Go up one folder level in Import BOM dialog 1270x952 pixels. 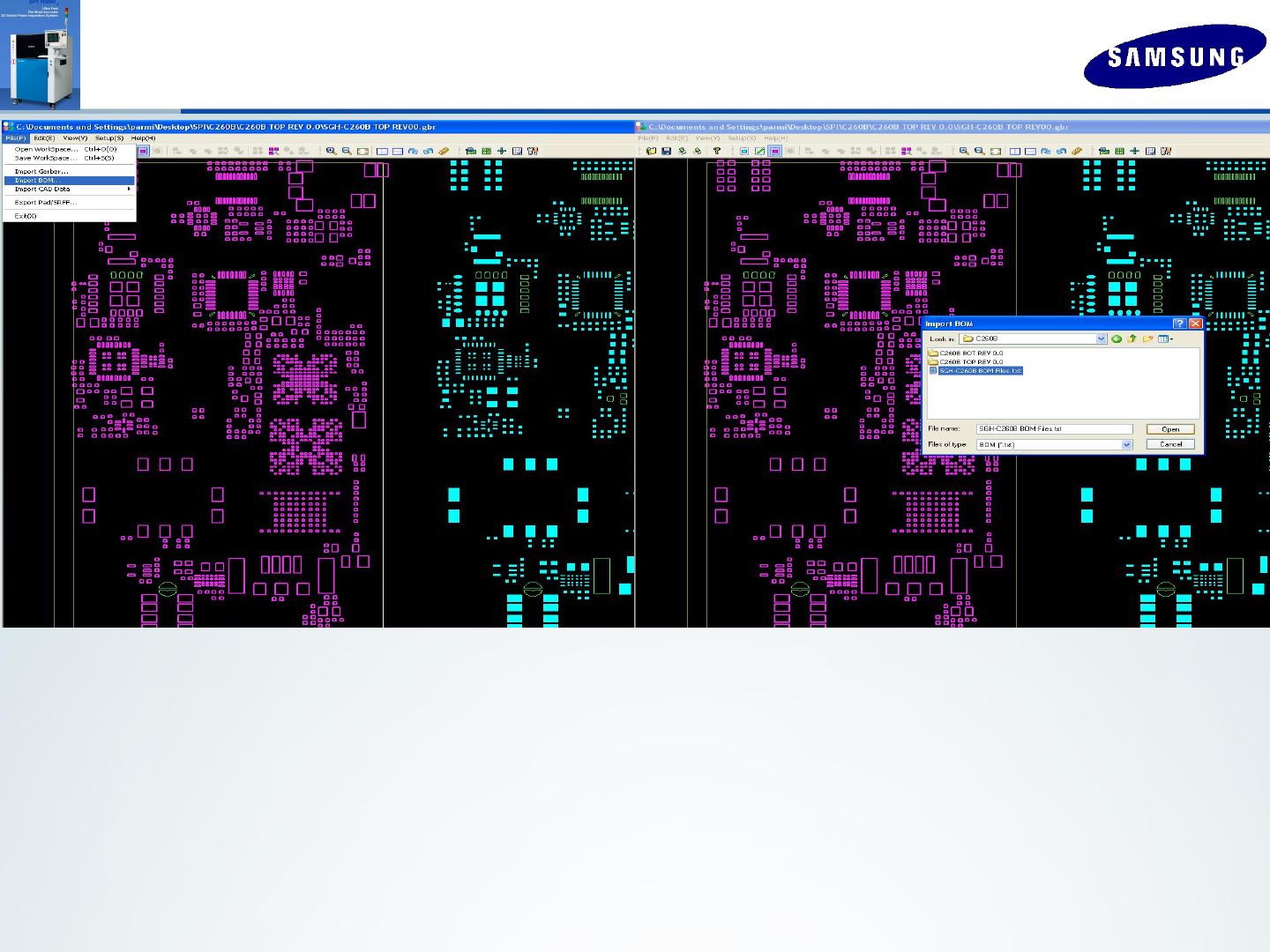click(1132, 338)
